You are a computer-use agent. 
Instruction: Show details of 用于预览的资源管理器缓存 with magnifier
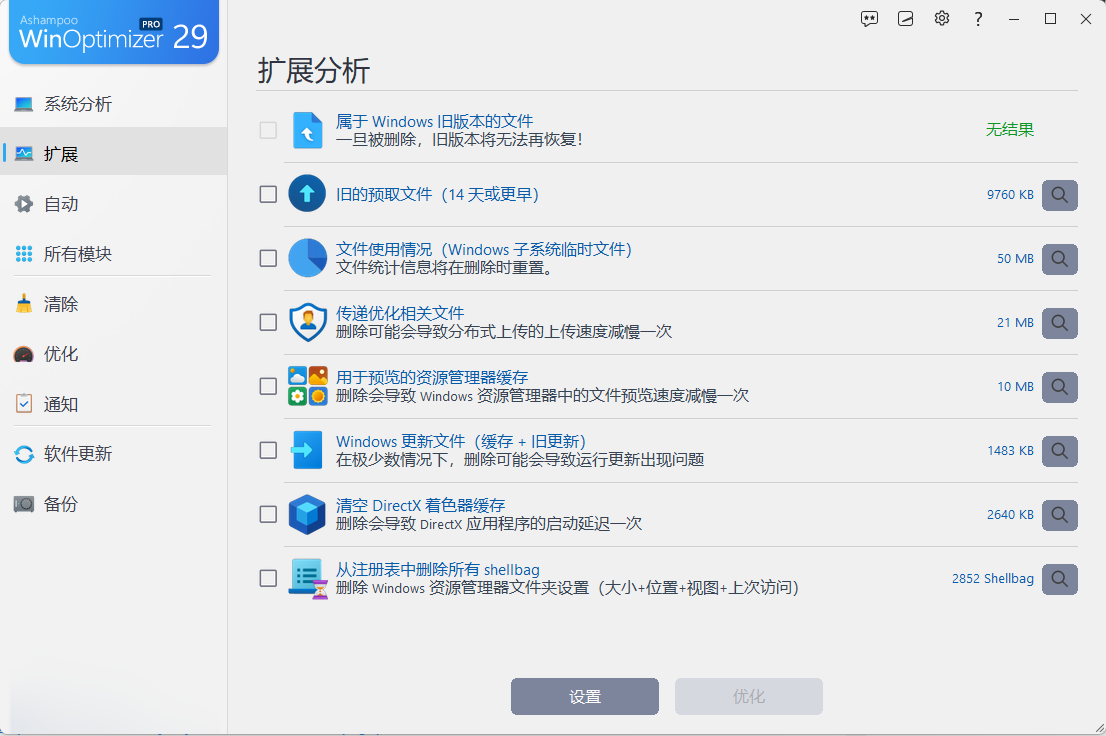[x=1059, y=387]
